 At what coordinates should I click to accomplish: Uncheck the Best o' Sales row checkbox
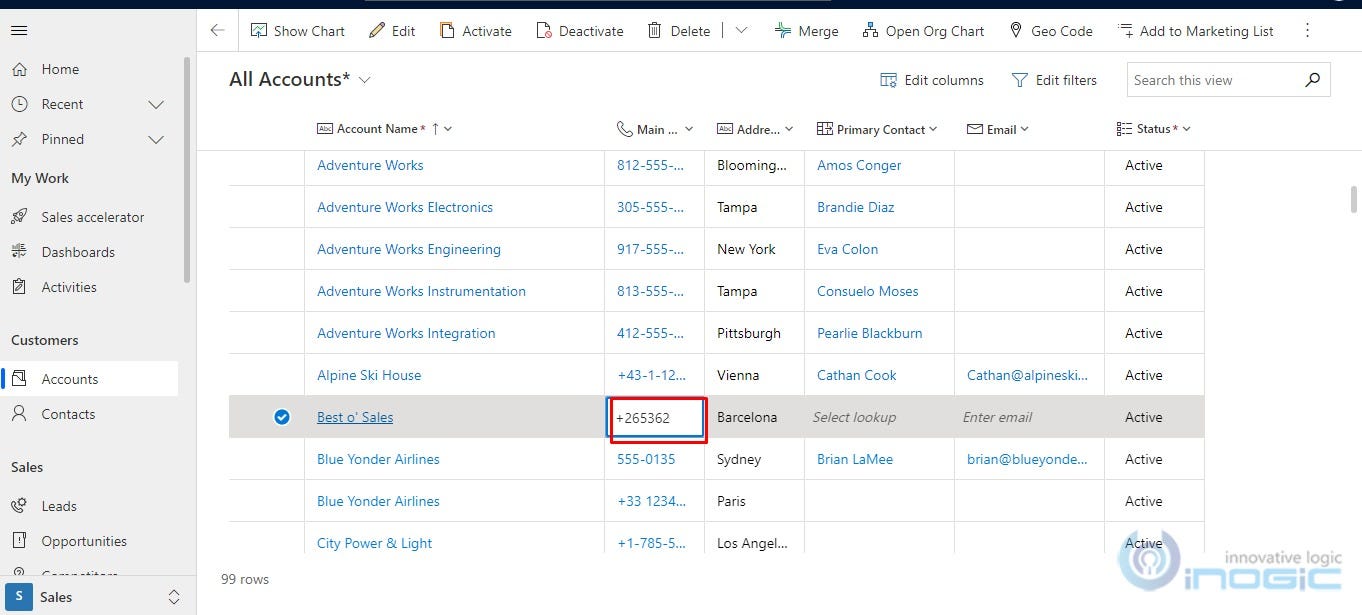(x=282, y=417)
